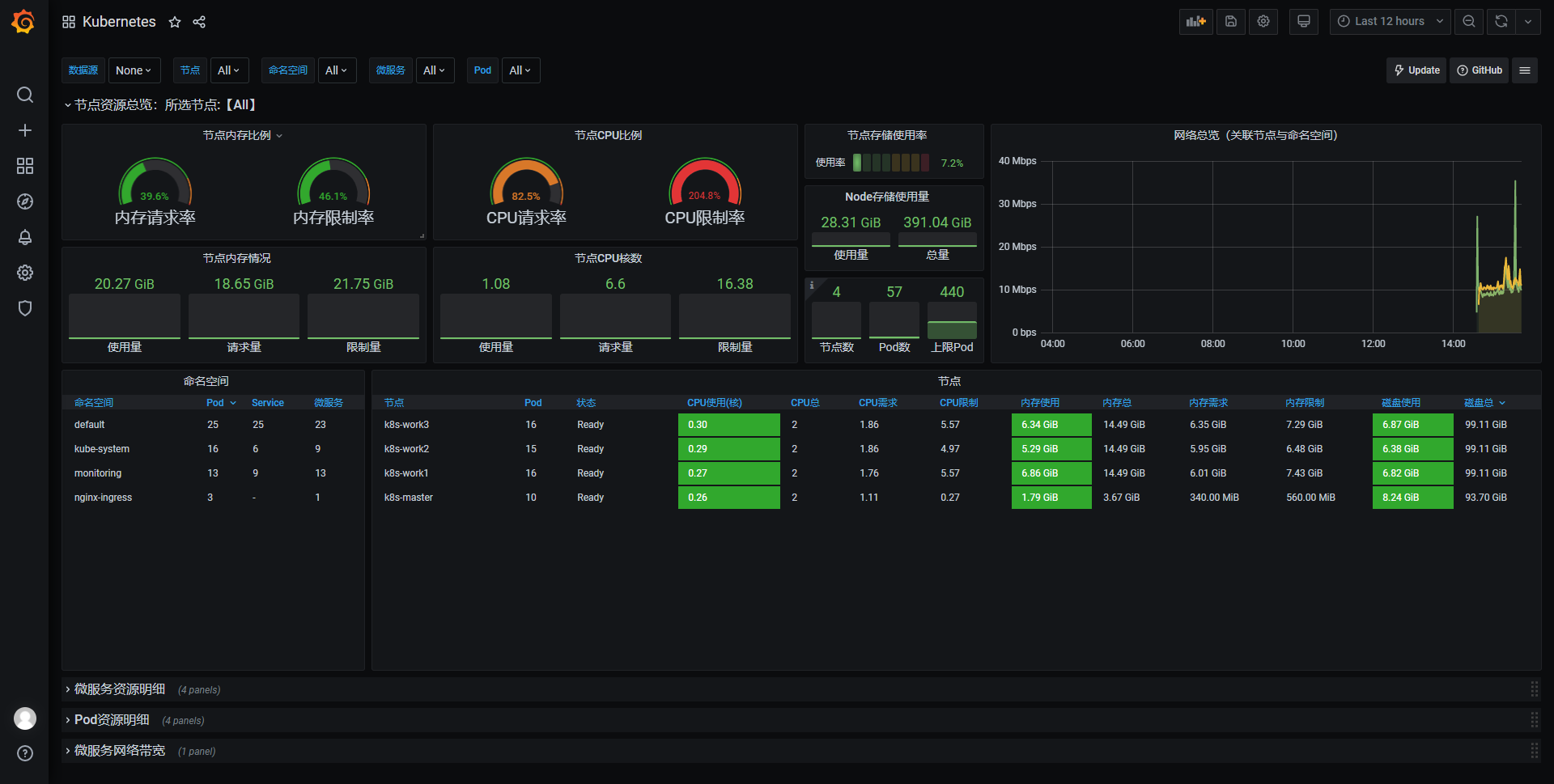Open the Explore compass icon
Image resolution: width=1554 pixels, height=784 pixels.
tap(25, 201)
